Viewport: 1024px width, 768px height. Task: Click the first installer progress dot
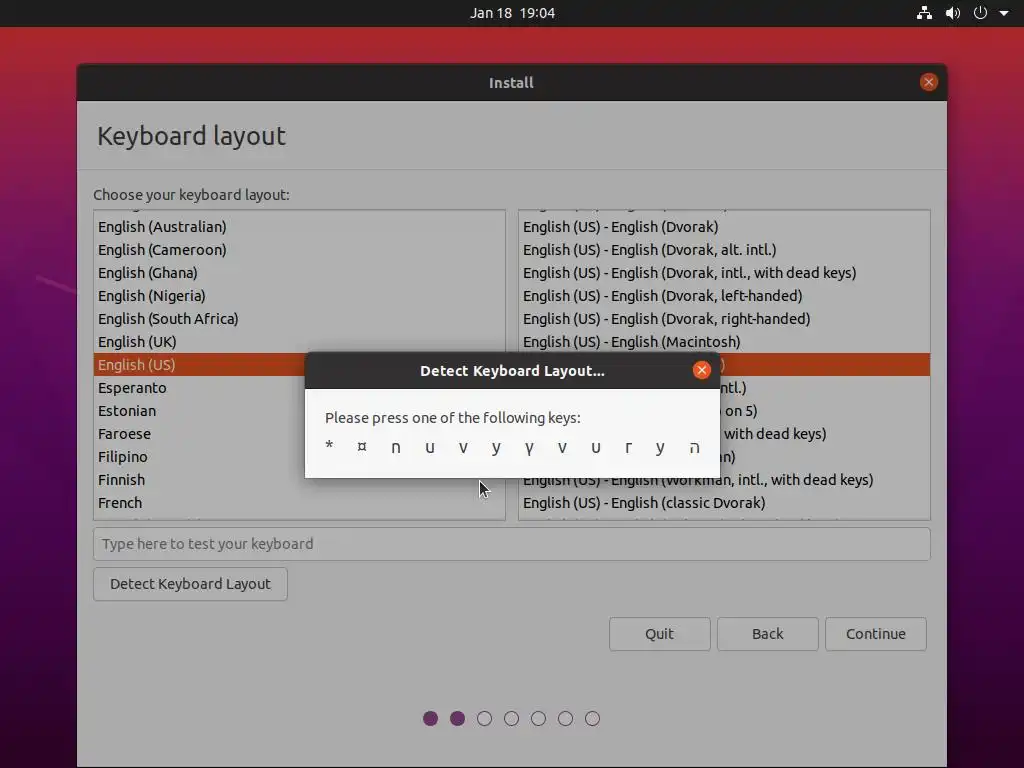(430, 718)
